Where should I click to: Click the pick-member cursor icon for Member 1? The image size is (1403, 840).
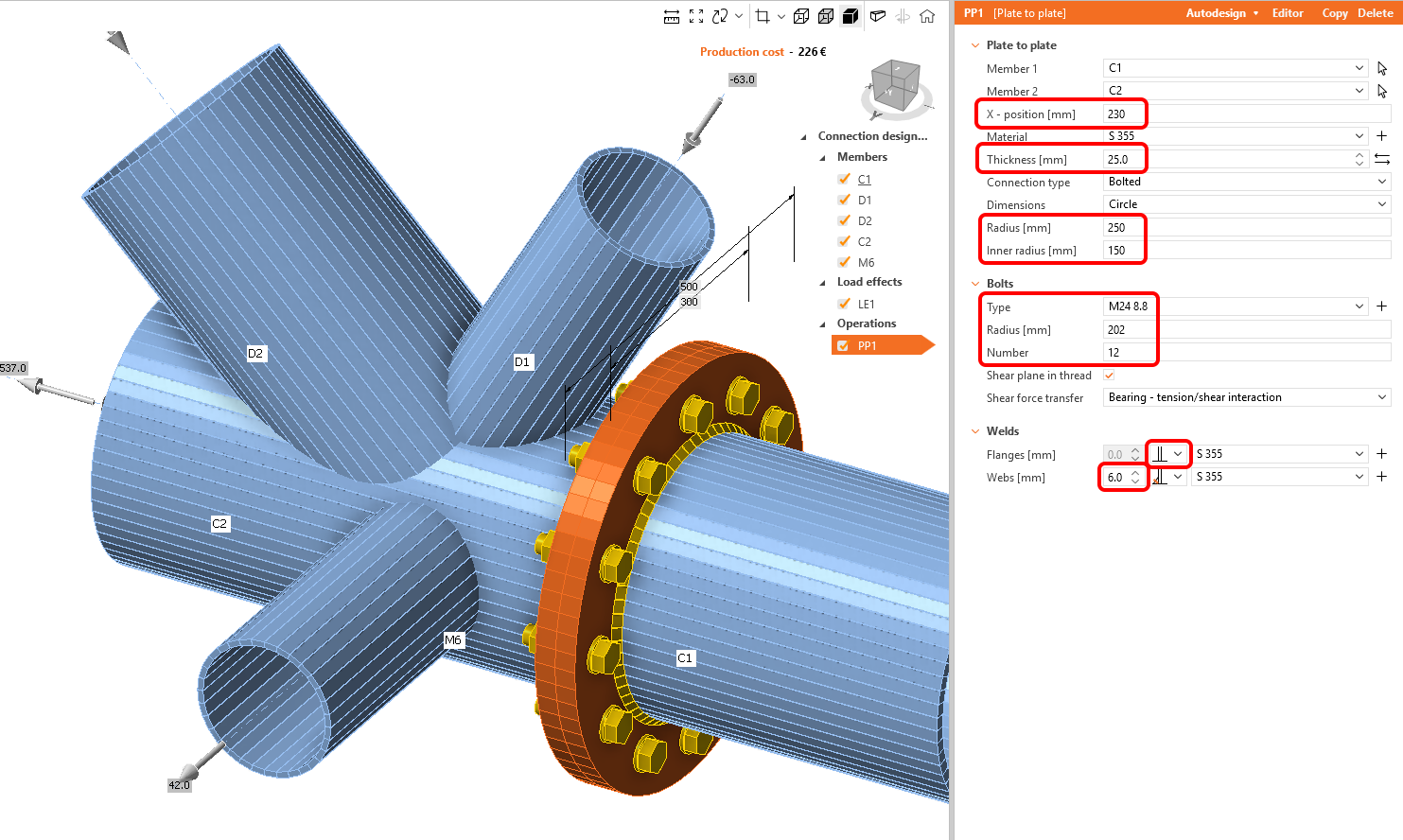point(1382,68)
